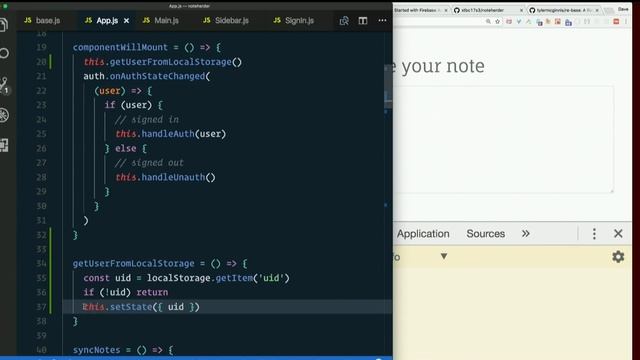Click 'componentWillMount' on line 19
The image size is (640, 360).
pos(120,47)
